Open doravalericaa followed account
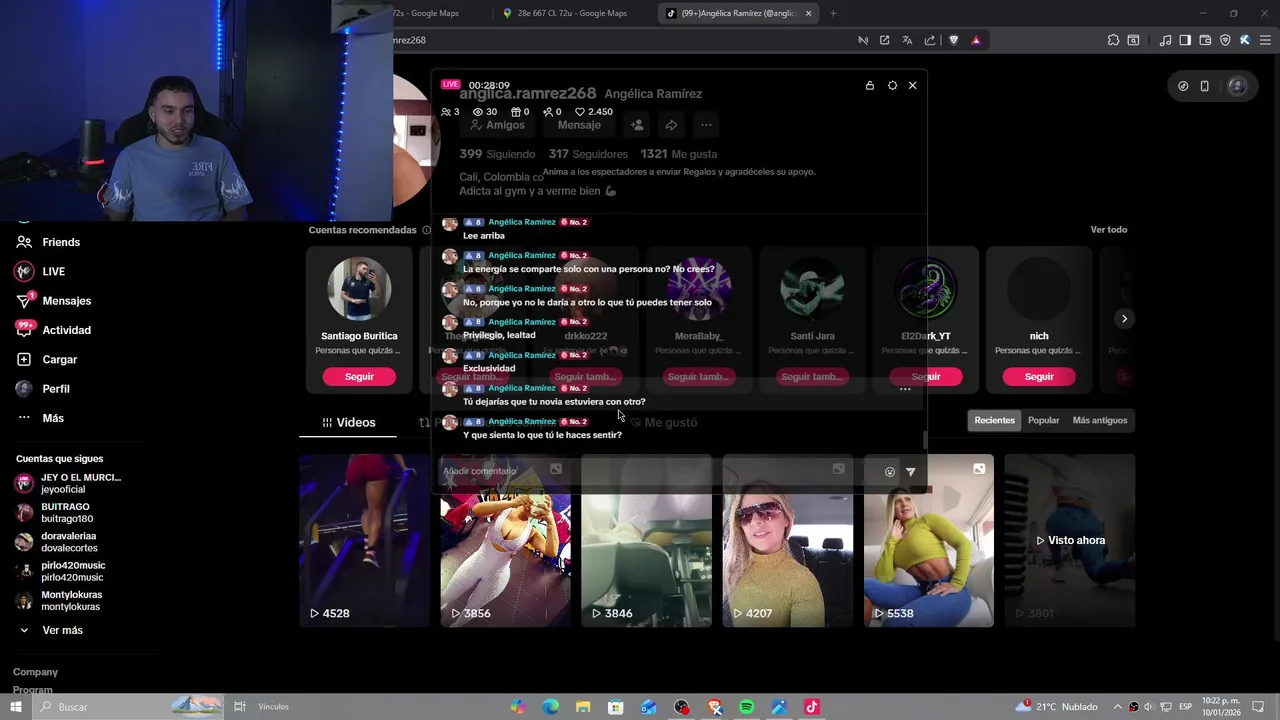 click(56, 542)
